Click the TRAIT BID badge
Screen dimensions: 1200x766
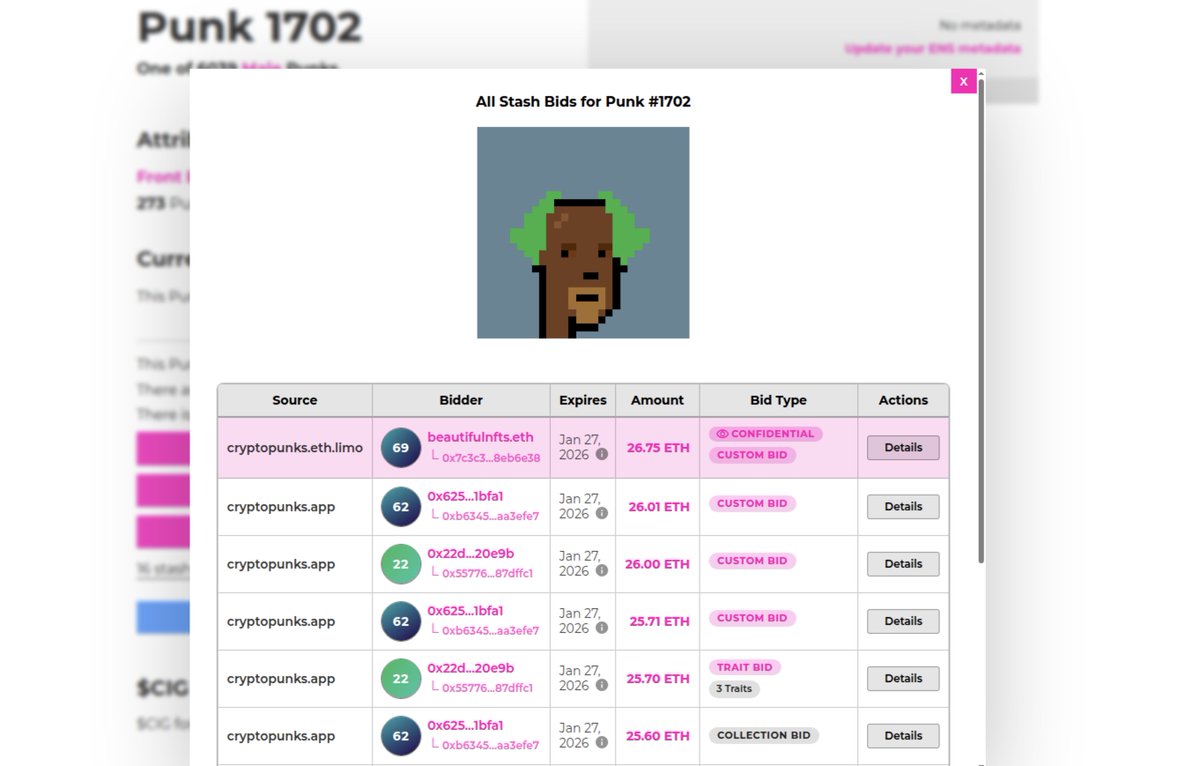pyautogui.click(x=745, y=667)
